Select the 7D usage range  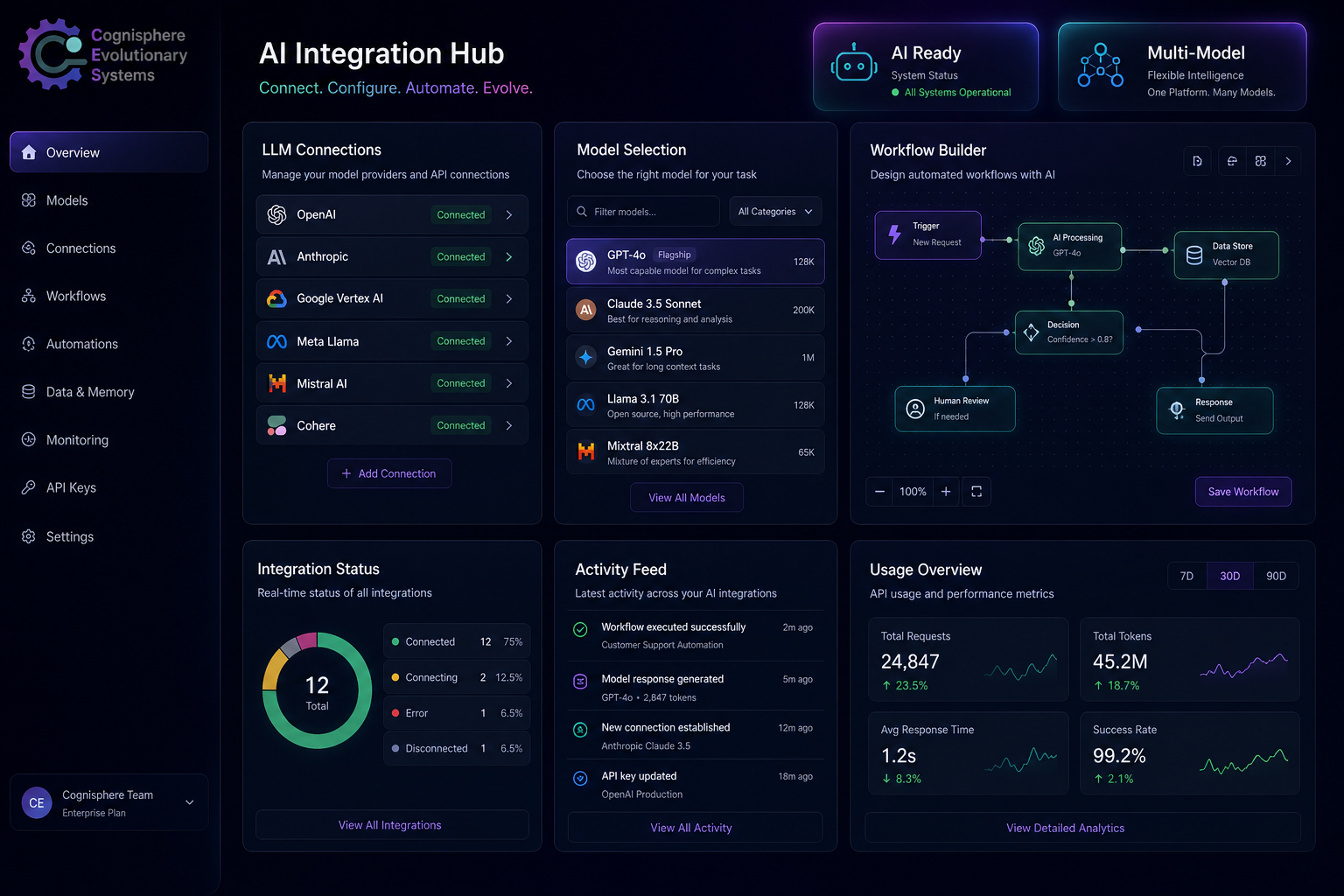tap(1186, 576)
